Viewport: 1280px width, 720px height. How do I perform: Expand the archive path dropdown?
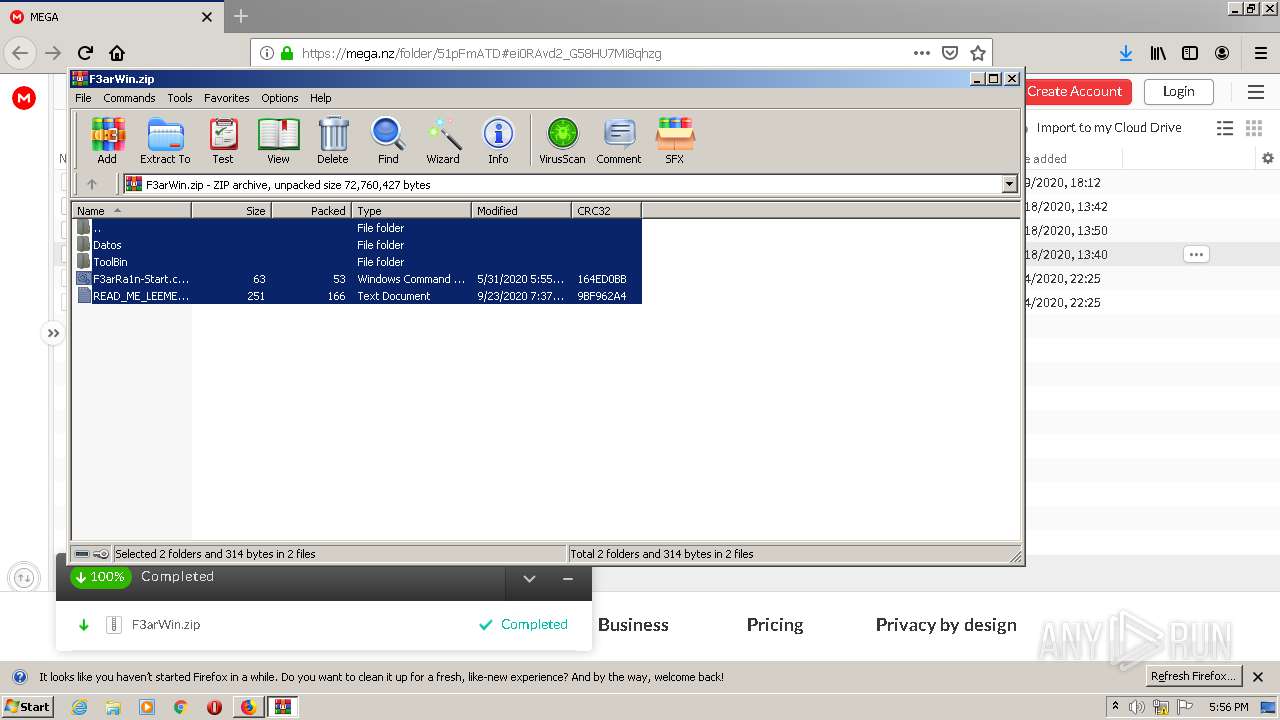[1009, 184]
